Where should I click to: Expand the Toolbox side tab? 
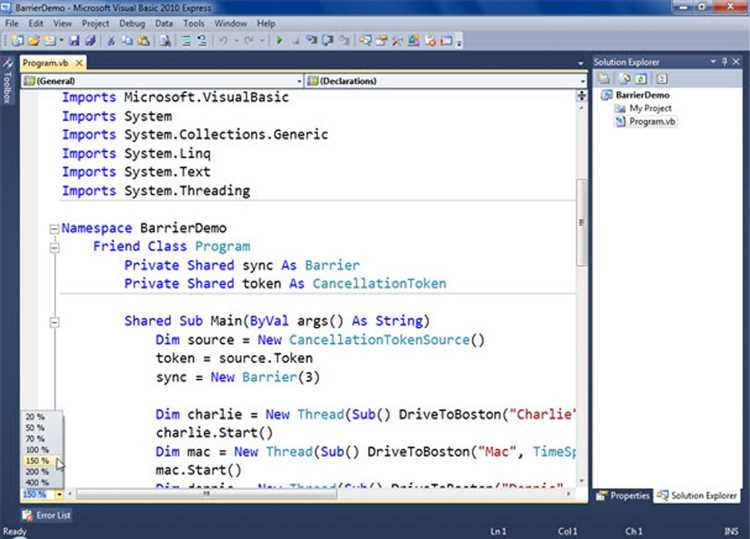point(8,81)
